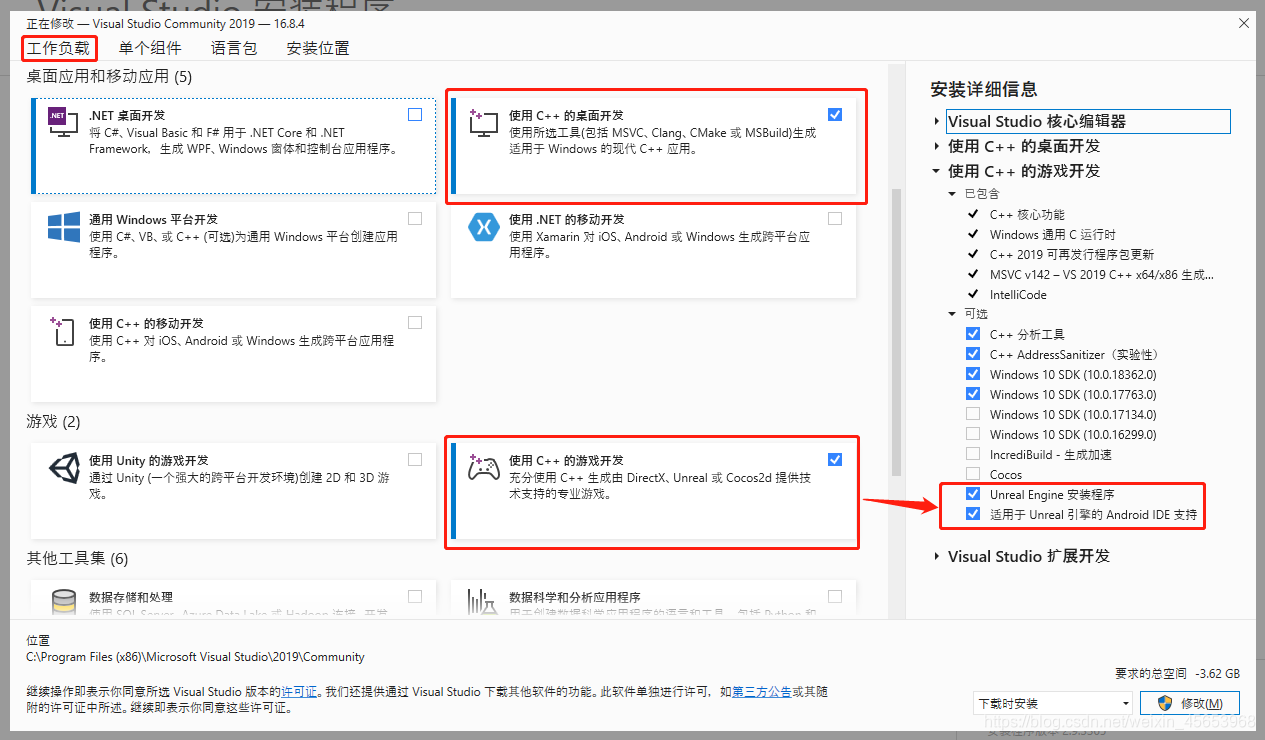This screenshot has width=1265, height=740.
Task: Click the .NET desktop development icon
Action: (64, 123)
